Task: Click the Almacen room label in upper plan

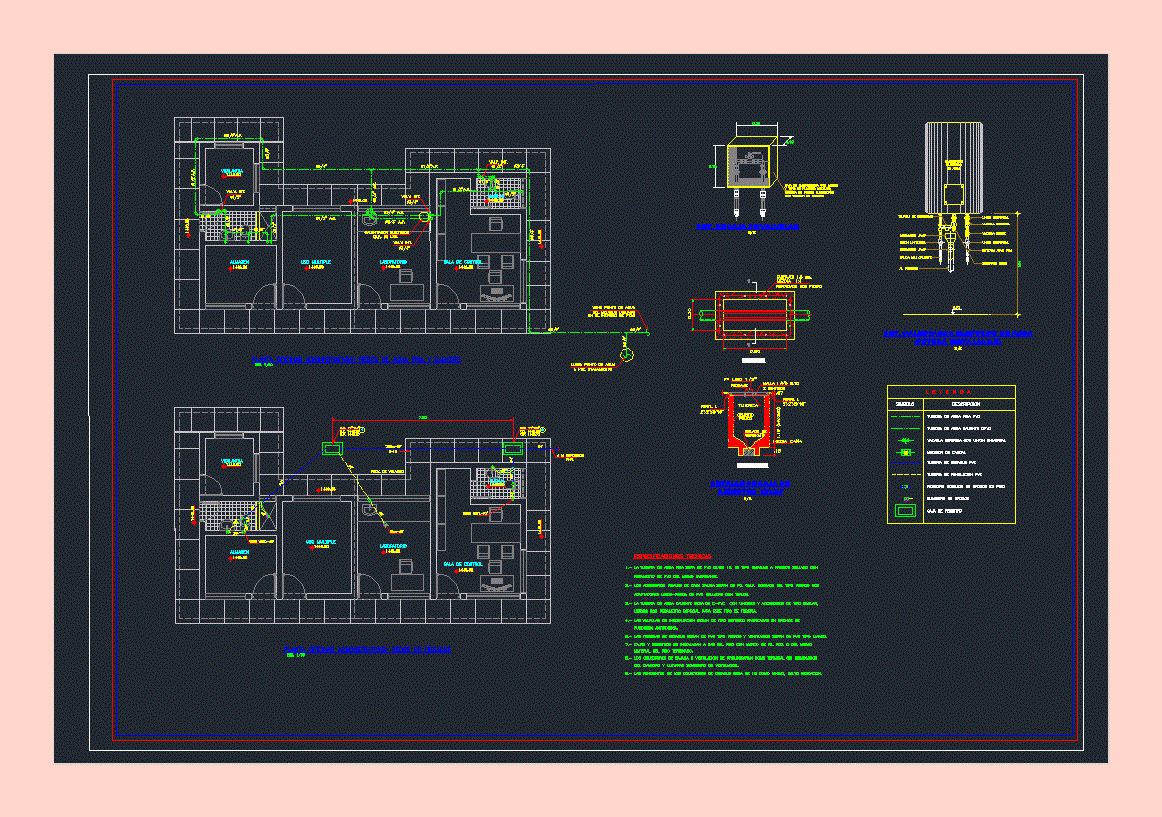Action: click(x=240, y=263)
